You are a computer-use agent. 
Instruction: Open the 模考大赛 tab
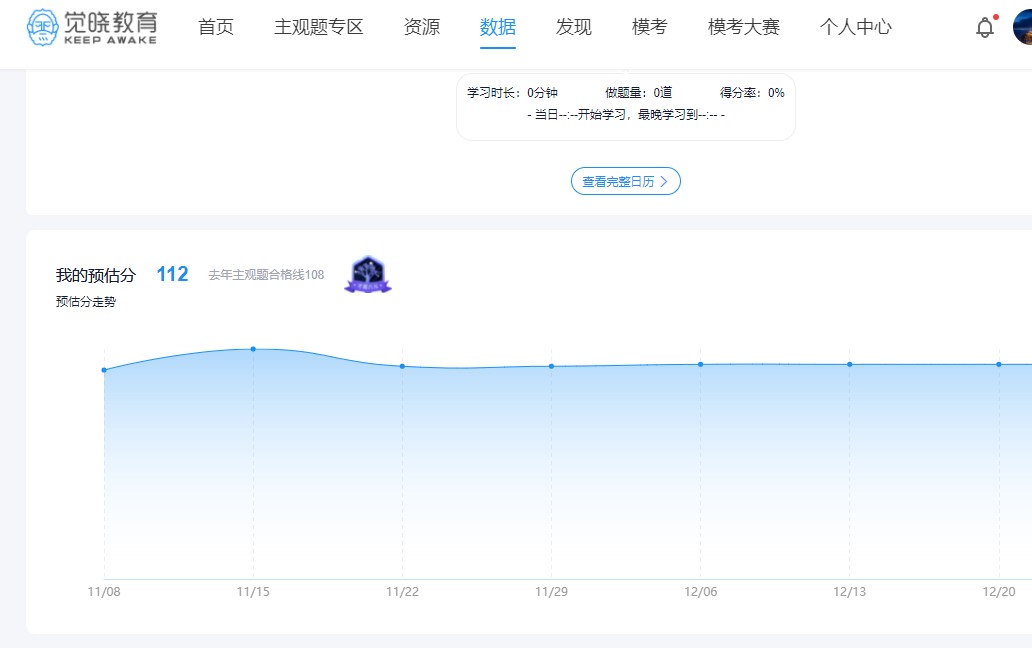(x=744, y=27)
